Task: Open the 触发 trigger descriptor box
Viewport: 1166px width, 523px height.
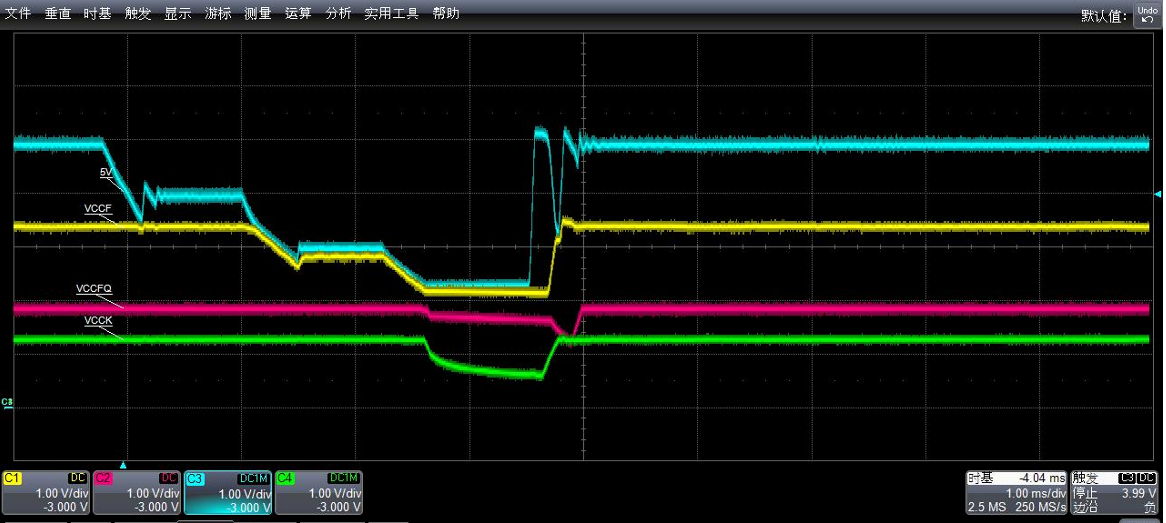Action: [x=1115, y=492]
